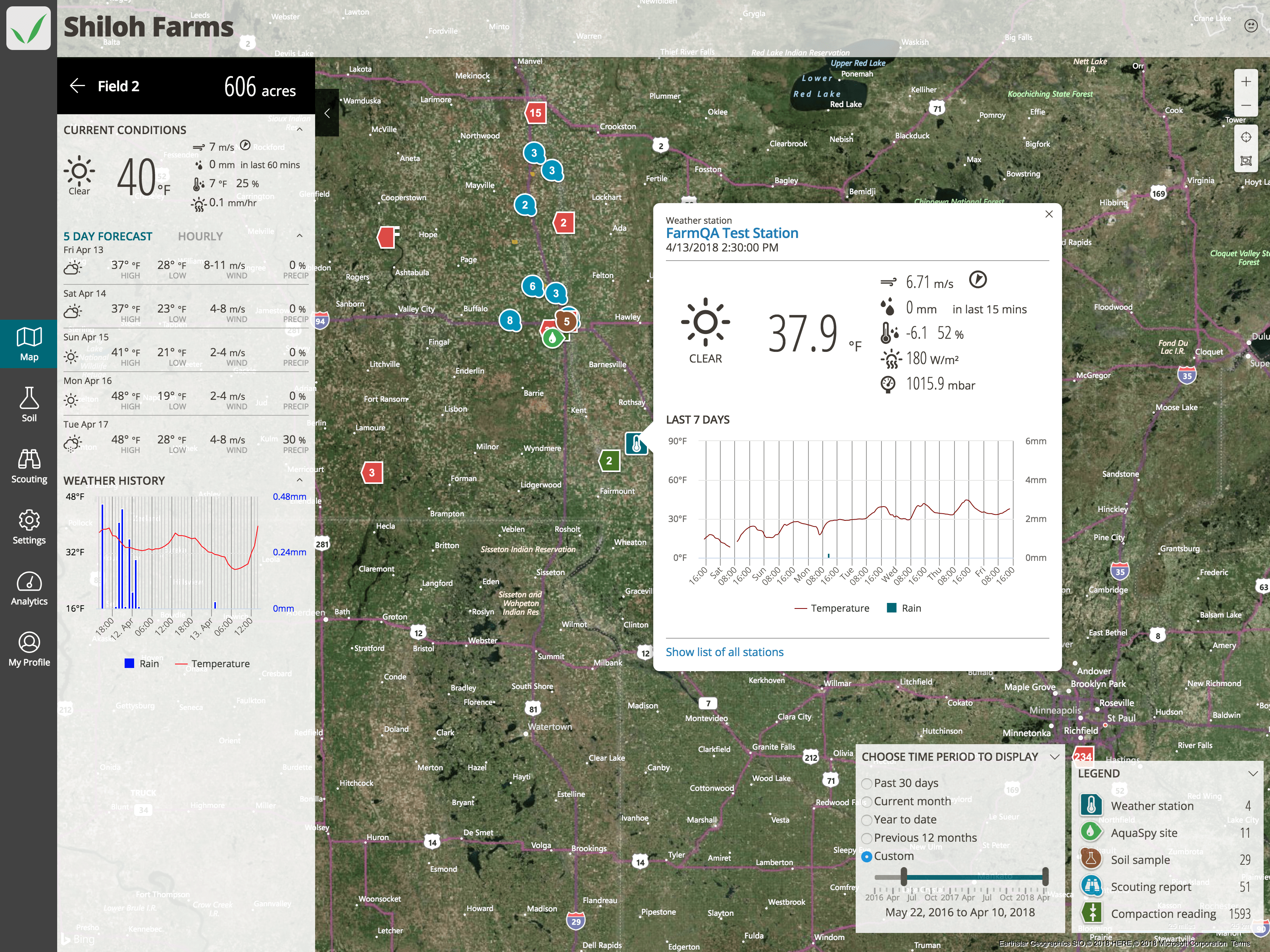The image size is (1270, 952).
Task: Click back arrow to exit Field 2
Action: click(x=78, y=86)
